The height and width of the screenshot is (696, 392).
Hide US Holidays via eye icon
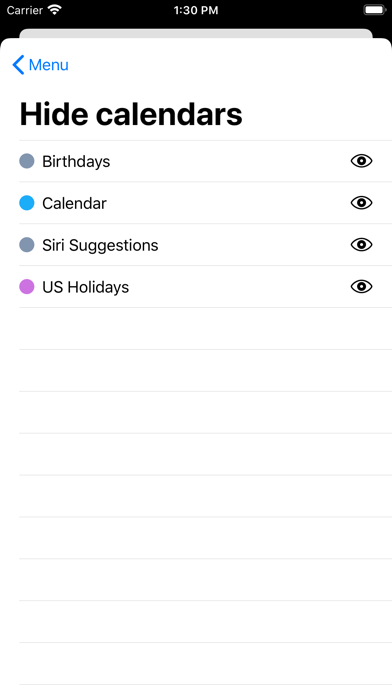361,287
